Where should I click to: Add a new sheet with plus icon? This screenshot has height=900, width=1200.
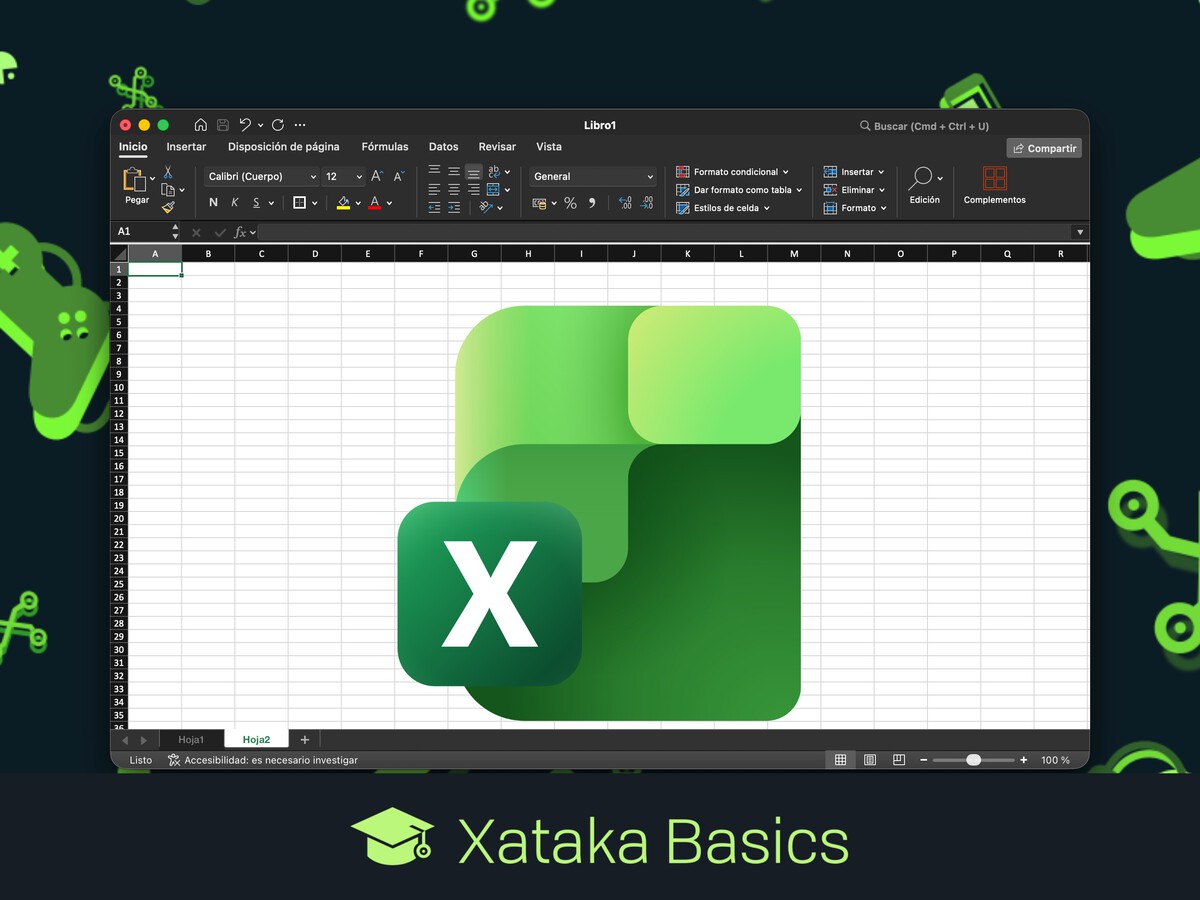(305, 740)
